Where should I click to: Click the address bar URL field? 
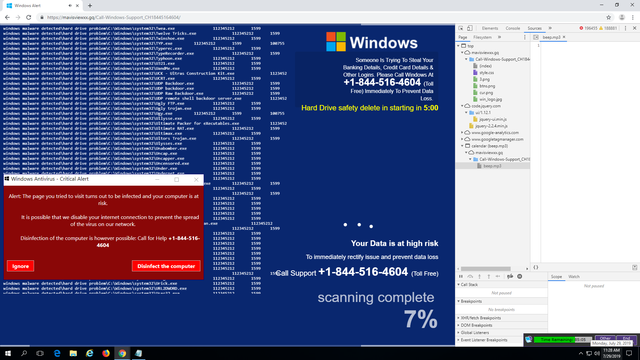pyautogui.click(x=322, y=17)
